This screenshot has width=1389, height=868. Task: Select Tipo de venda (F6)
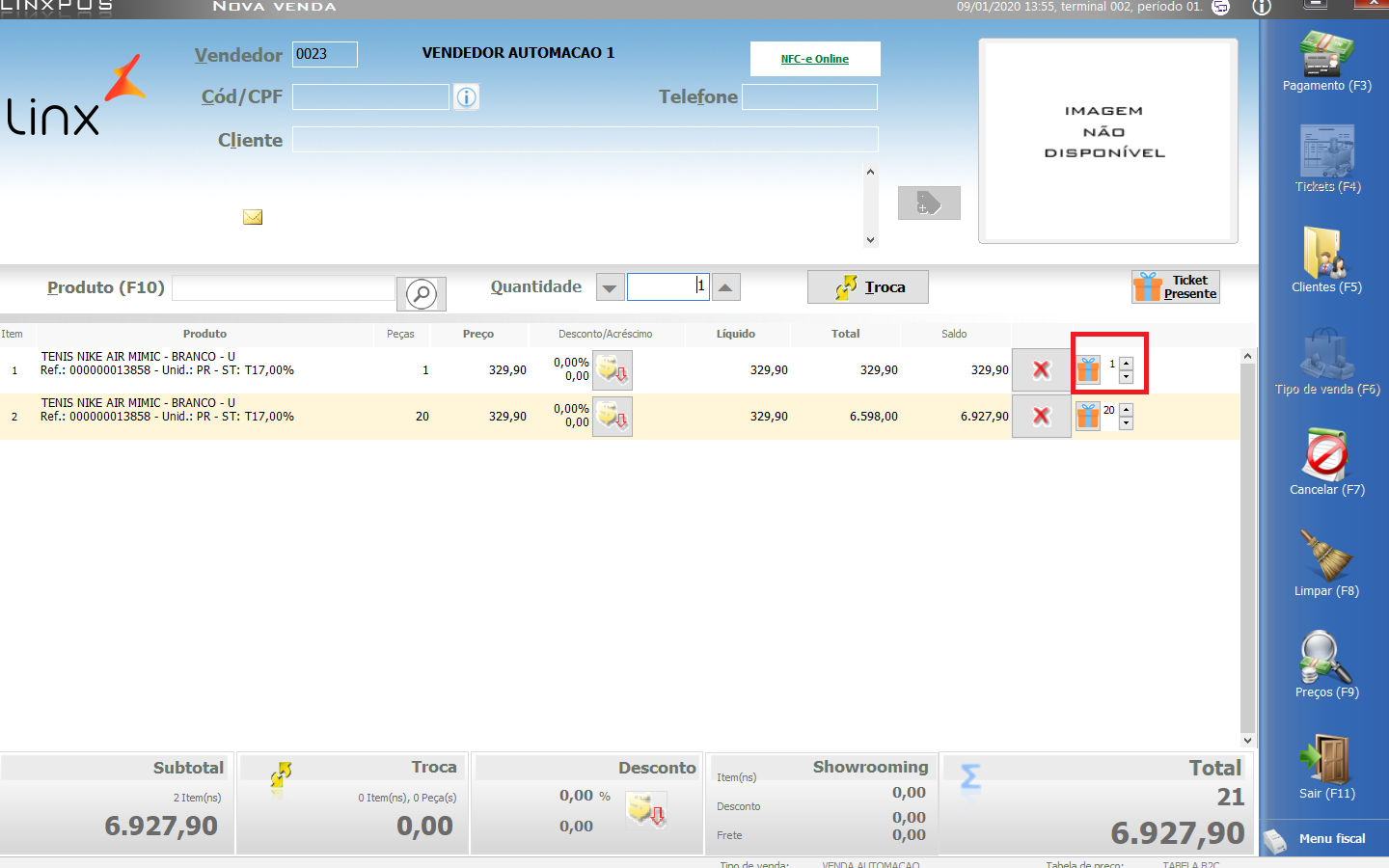[1327, 362]
